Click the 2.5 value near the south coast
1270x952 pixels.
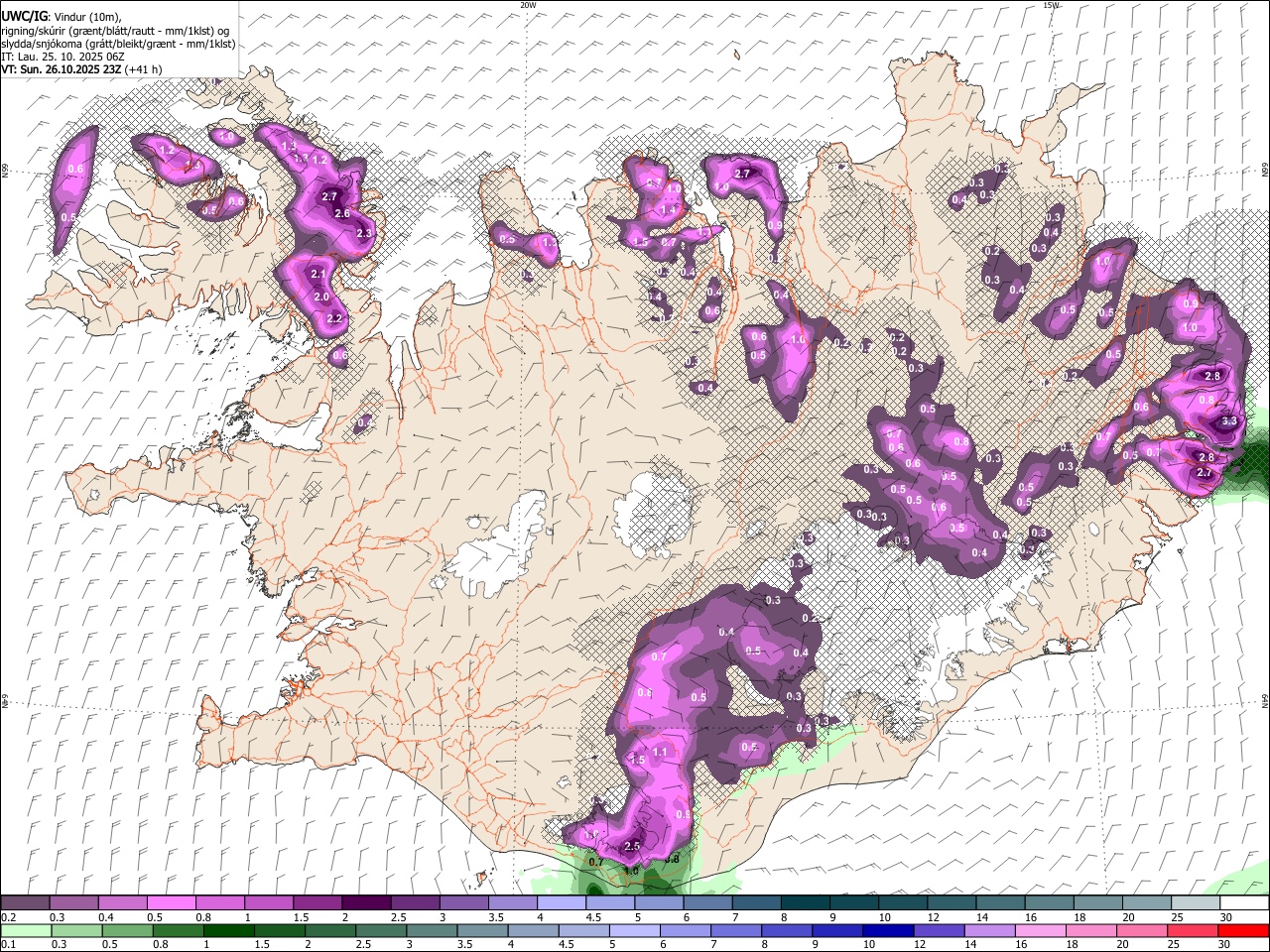(x=632, y=846)
